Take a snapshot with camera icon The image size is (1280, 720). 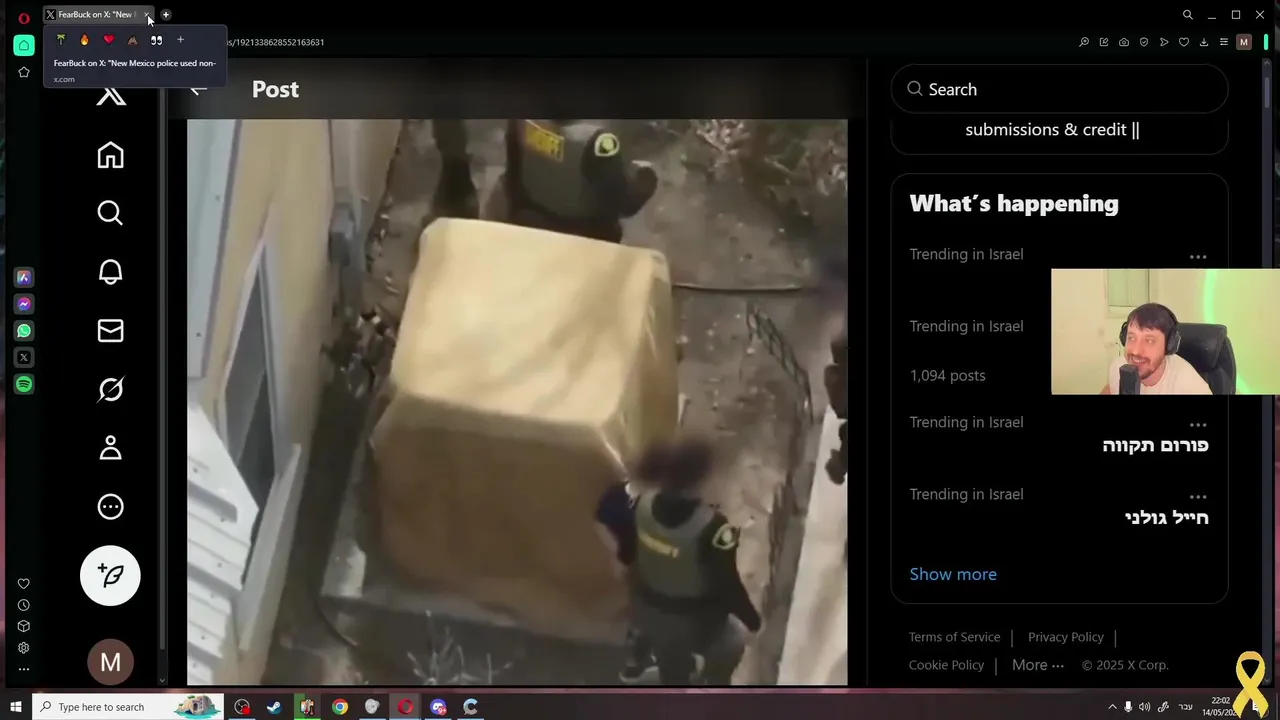coord(1124,42)
